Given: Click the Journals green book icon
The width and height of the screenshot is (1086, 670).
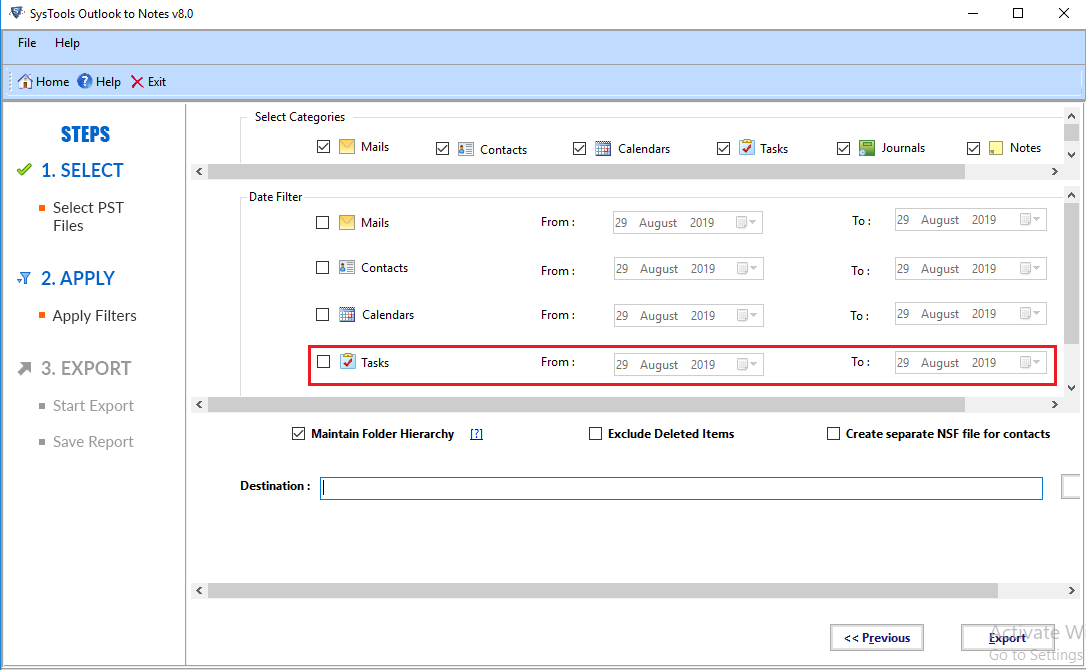Looking at the screenshot, I should point(866,148).
